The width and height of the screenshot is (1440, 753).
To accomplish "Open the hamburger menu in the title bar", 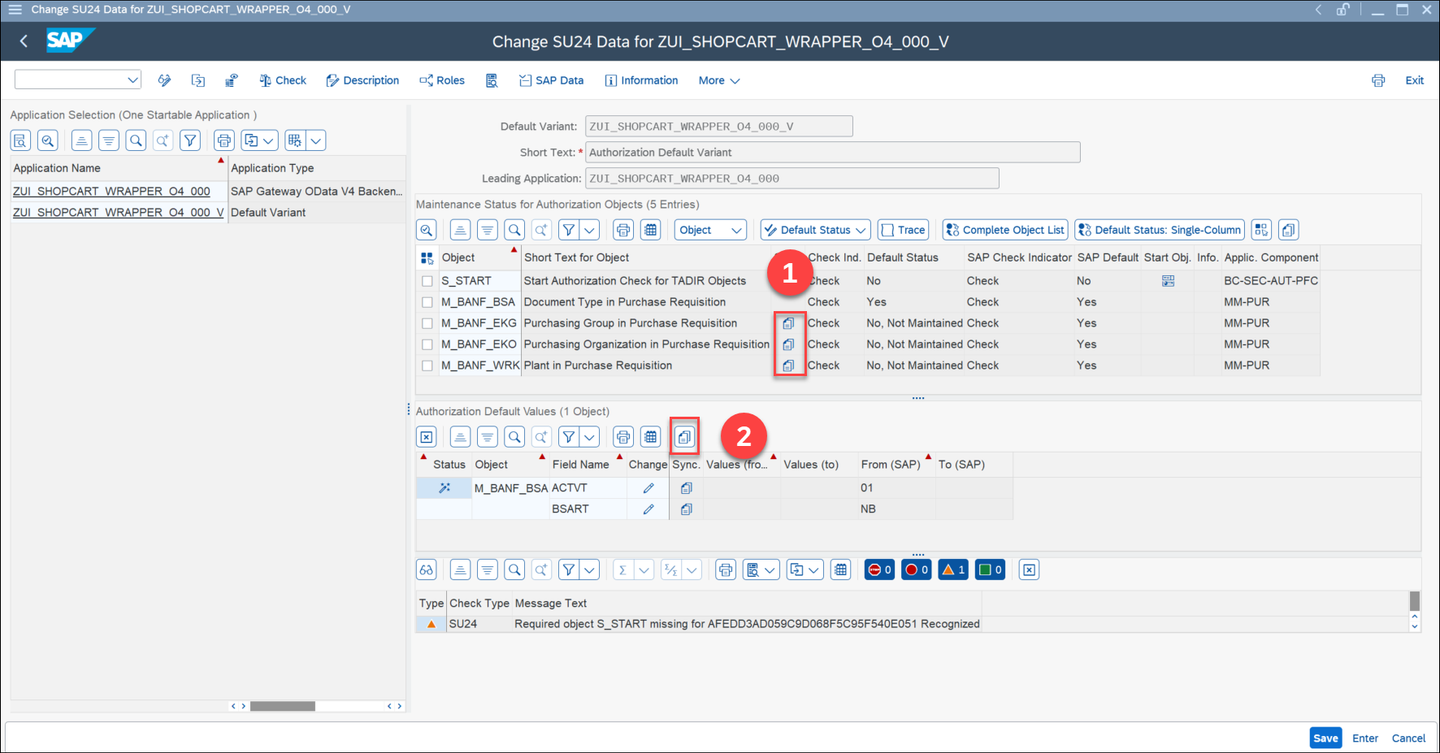I will pyautogui.click(x=15, y=10).
